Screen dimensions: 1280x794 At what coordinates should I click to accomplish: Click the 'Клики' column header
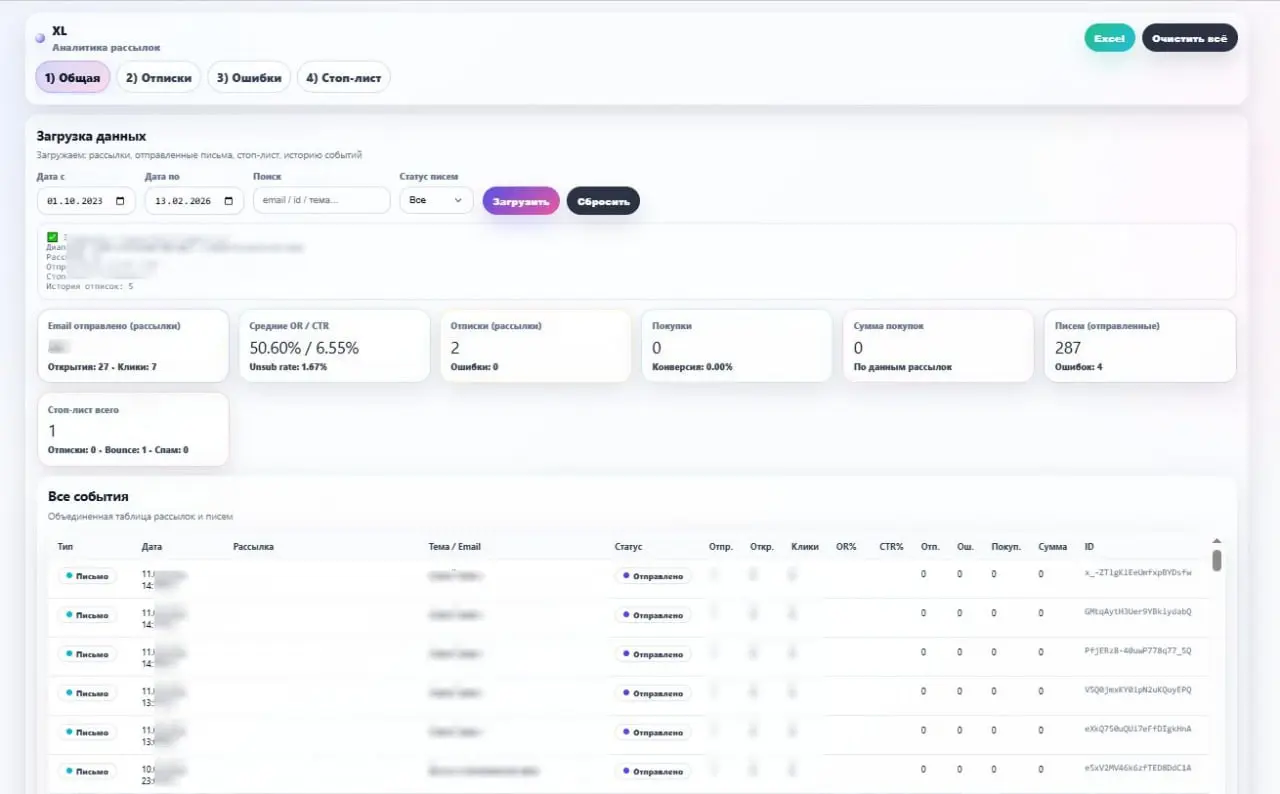coord(805,547)
